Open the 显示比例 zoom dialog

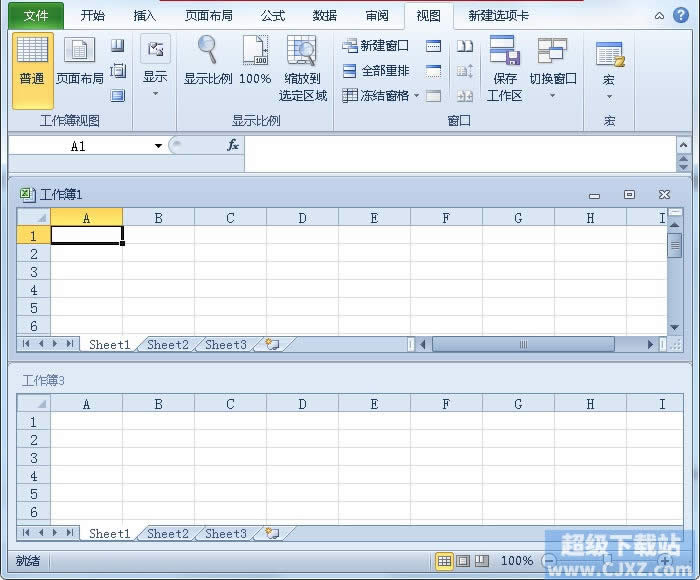(x=208, y=61)
